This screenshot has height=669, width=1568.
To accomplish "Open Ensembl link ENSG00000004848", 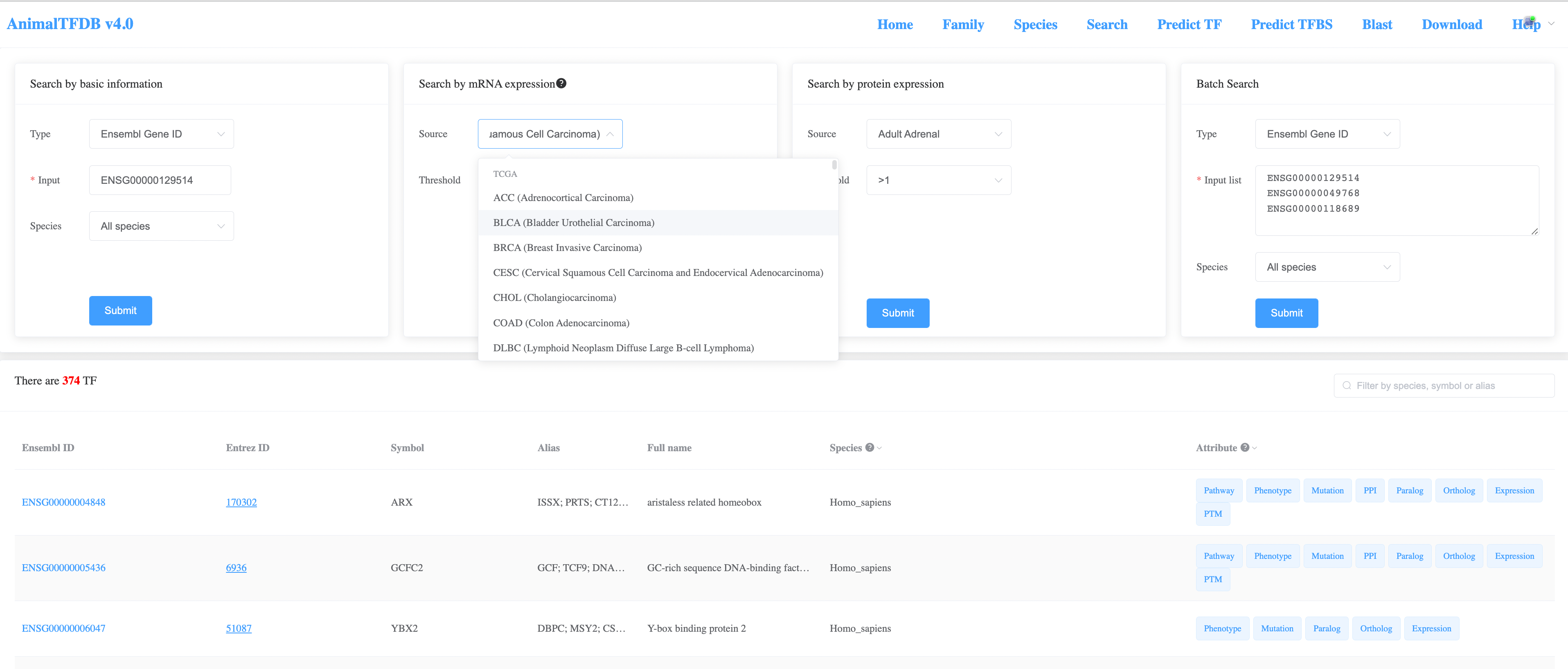I will [63, 502].
